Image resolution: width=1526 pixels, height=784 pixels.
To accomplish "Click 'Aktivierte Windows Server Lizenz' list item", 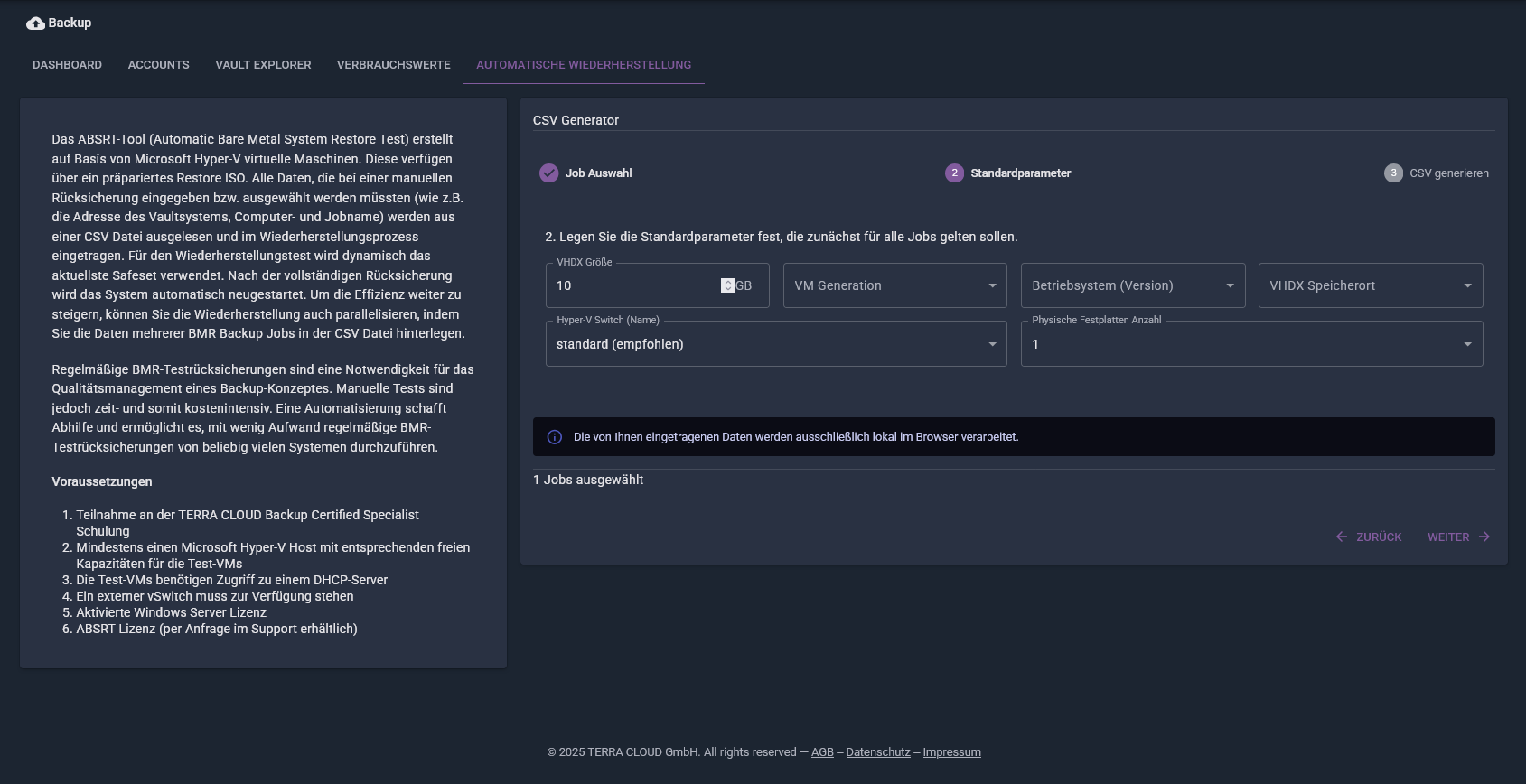I will point(171,612).
